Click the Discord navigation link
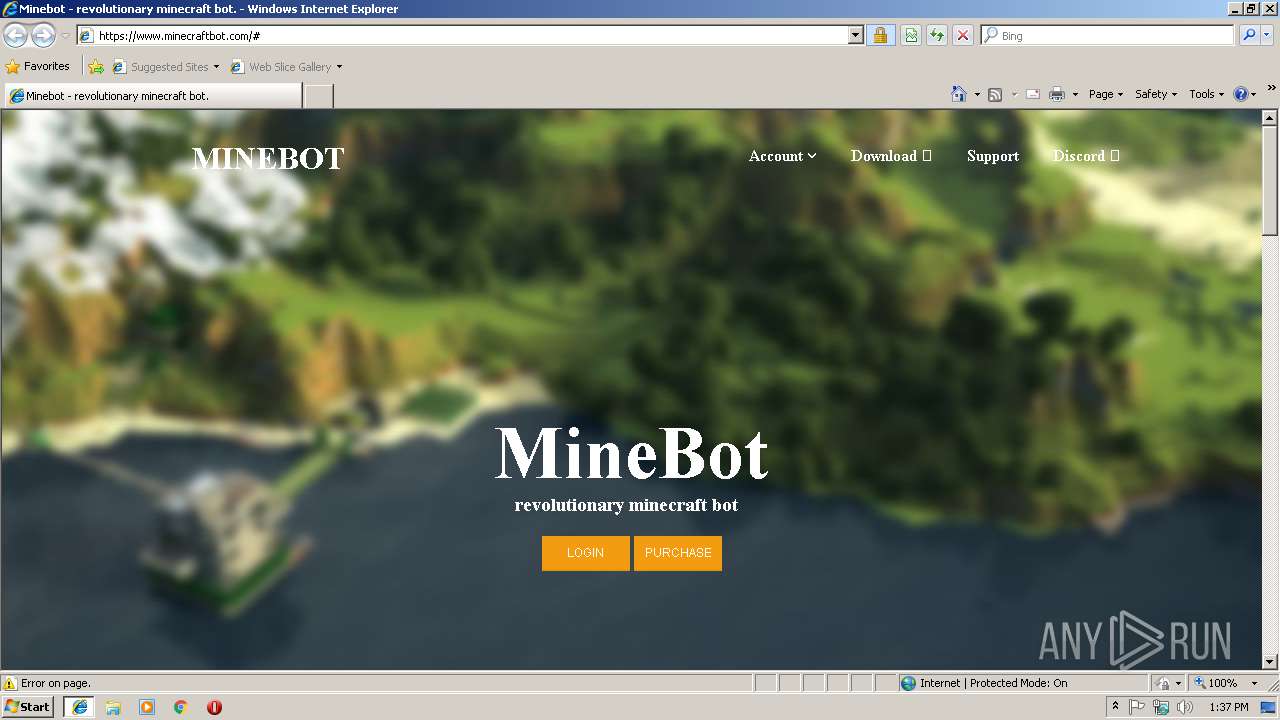The width and height of the screenshot is (1280, 720). [1086, 156]
